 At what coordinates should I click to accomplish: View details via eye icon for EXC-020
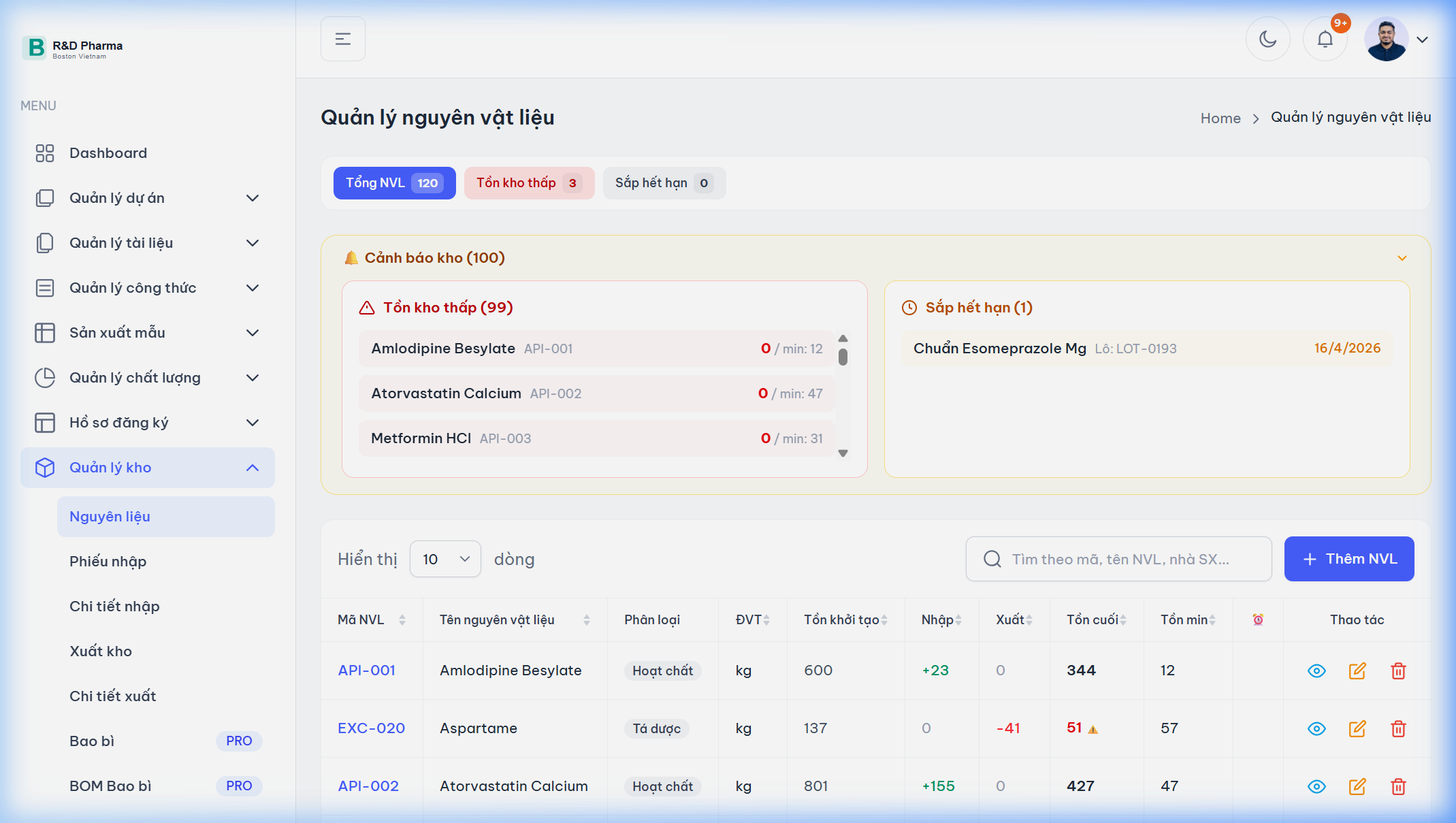1316,728
